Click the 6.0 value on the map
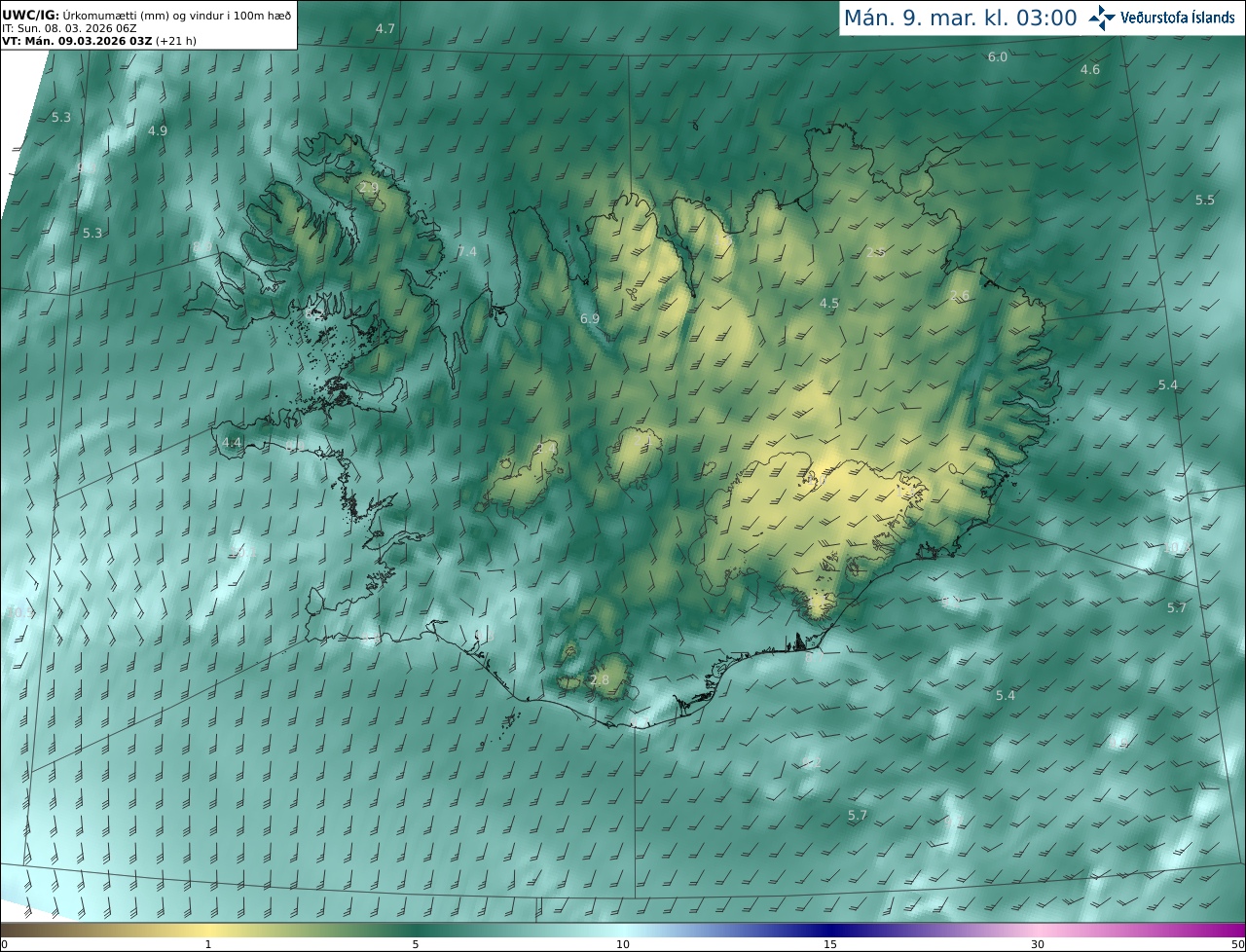This screenshot has width=1246, height=952. (998, 57)
